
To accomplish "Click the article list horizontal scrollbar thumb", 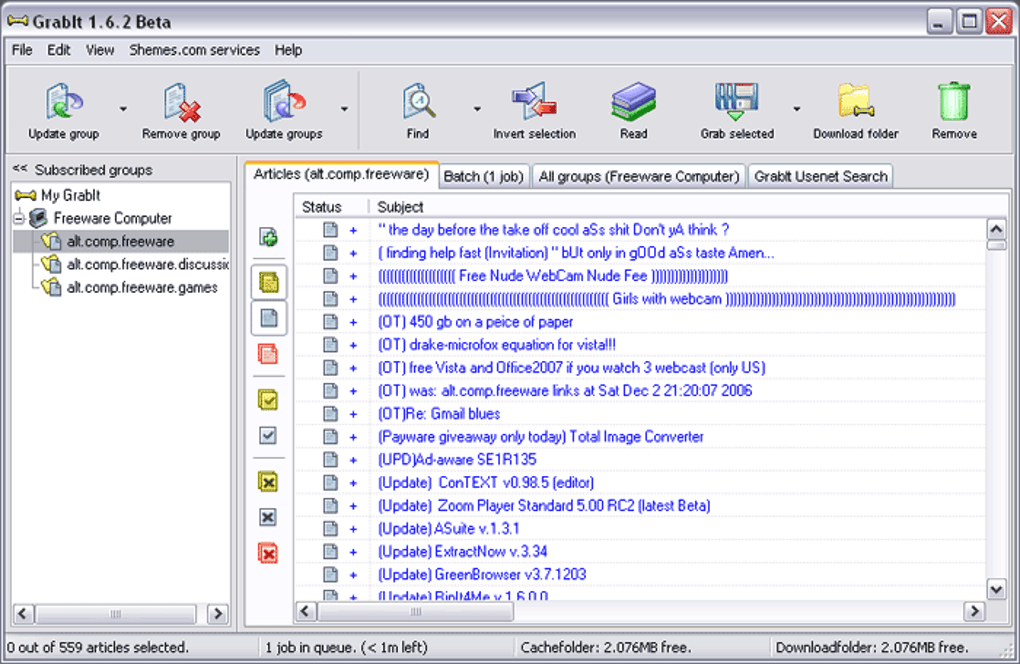I will (416, 611).
